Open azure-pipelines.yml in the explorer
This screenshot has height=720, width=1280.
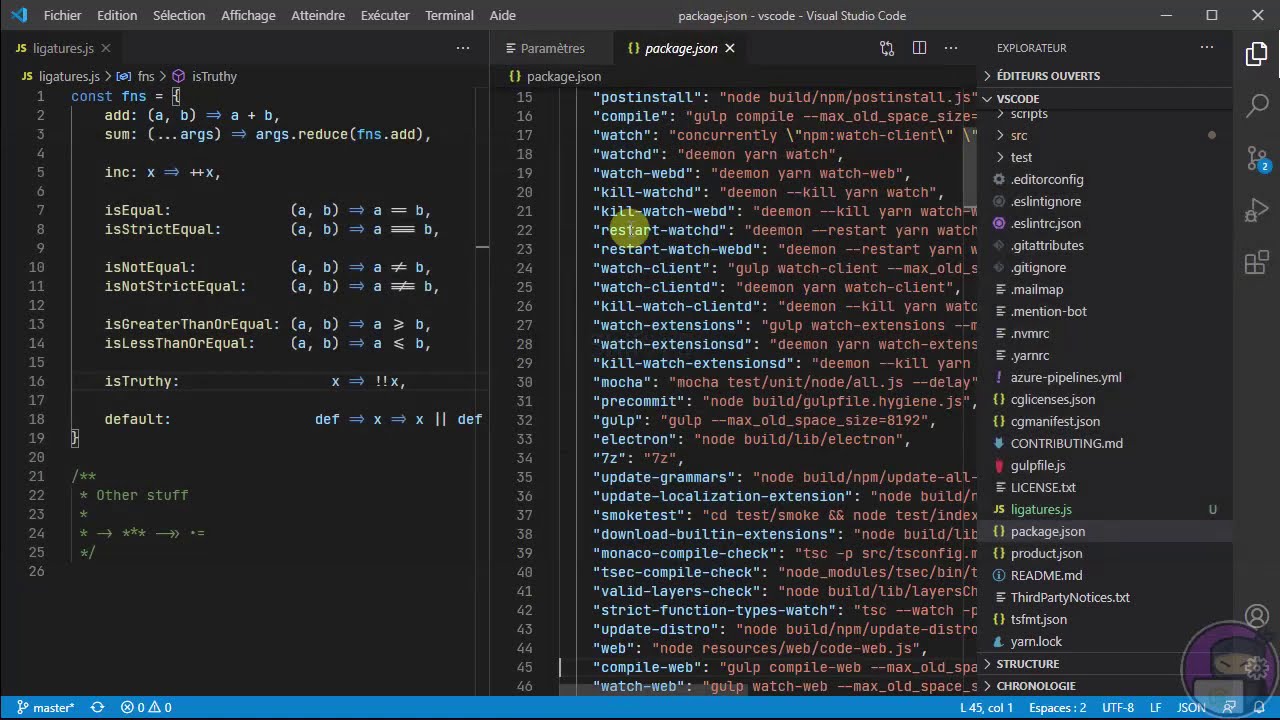click(x=1105, y=377)
